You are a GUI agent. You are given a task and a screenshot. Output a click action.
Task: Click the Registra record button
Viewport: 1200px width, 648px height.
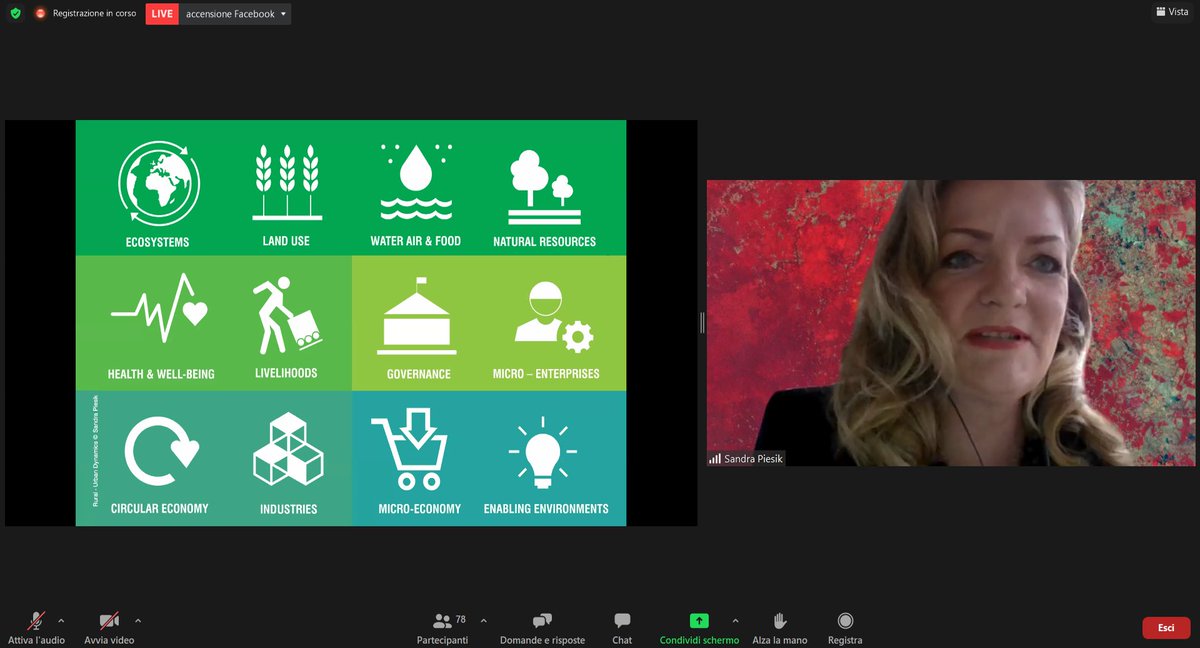pyautogui.click(x=845, y=628)
